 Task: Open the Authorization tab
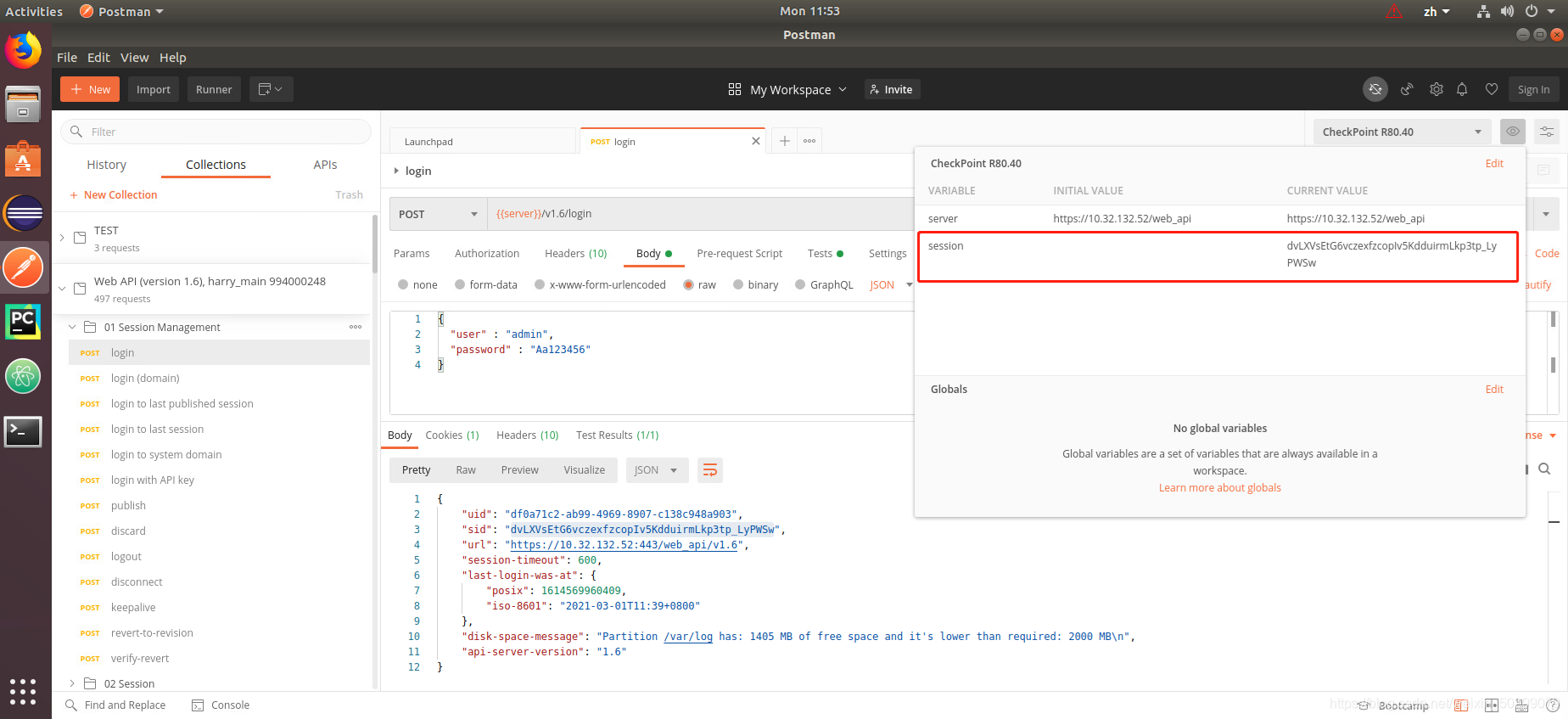tap(487, 253)
